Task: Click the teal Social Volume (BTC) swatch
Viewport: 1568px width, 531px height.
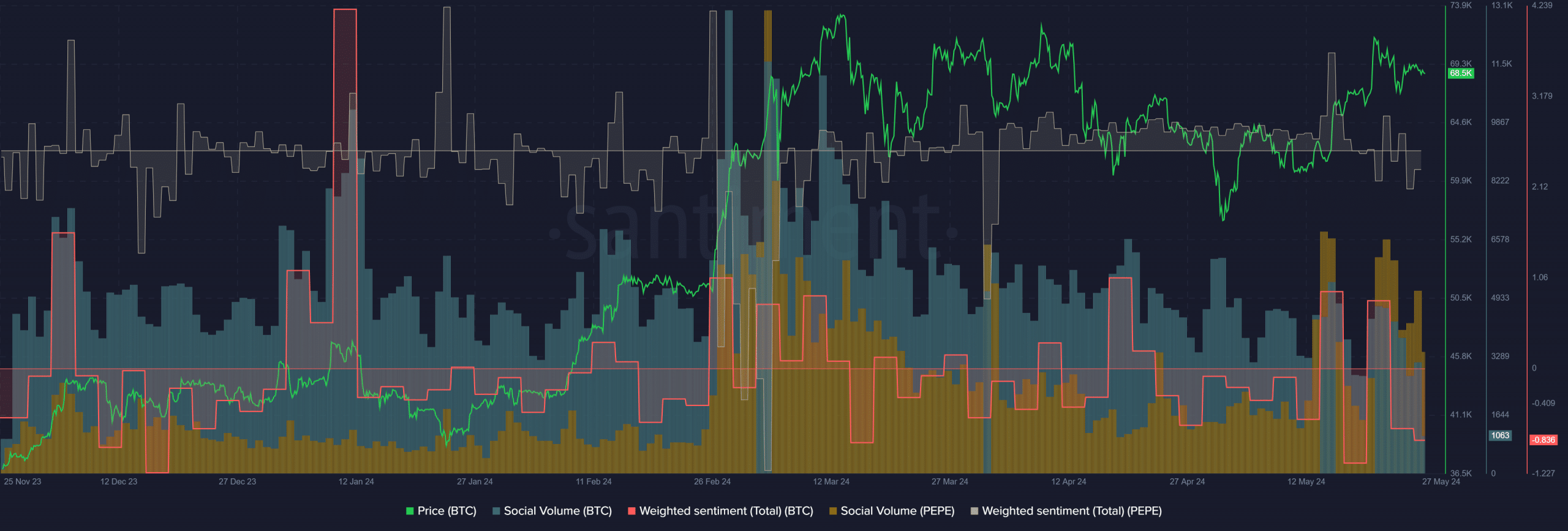Action: (496, 511)
